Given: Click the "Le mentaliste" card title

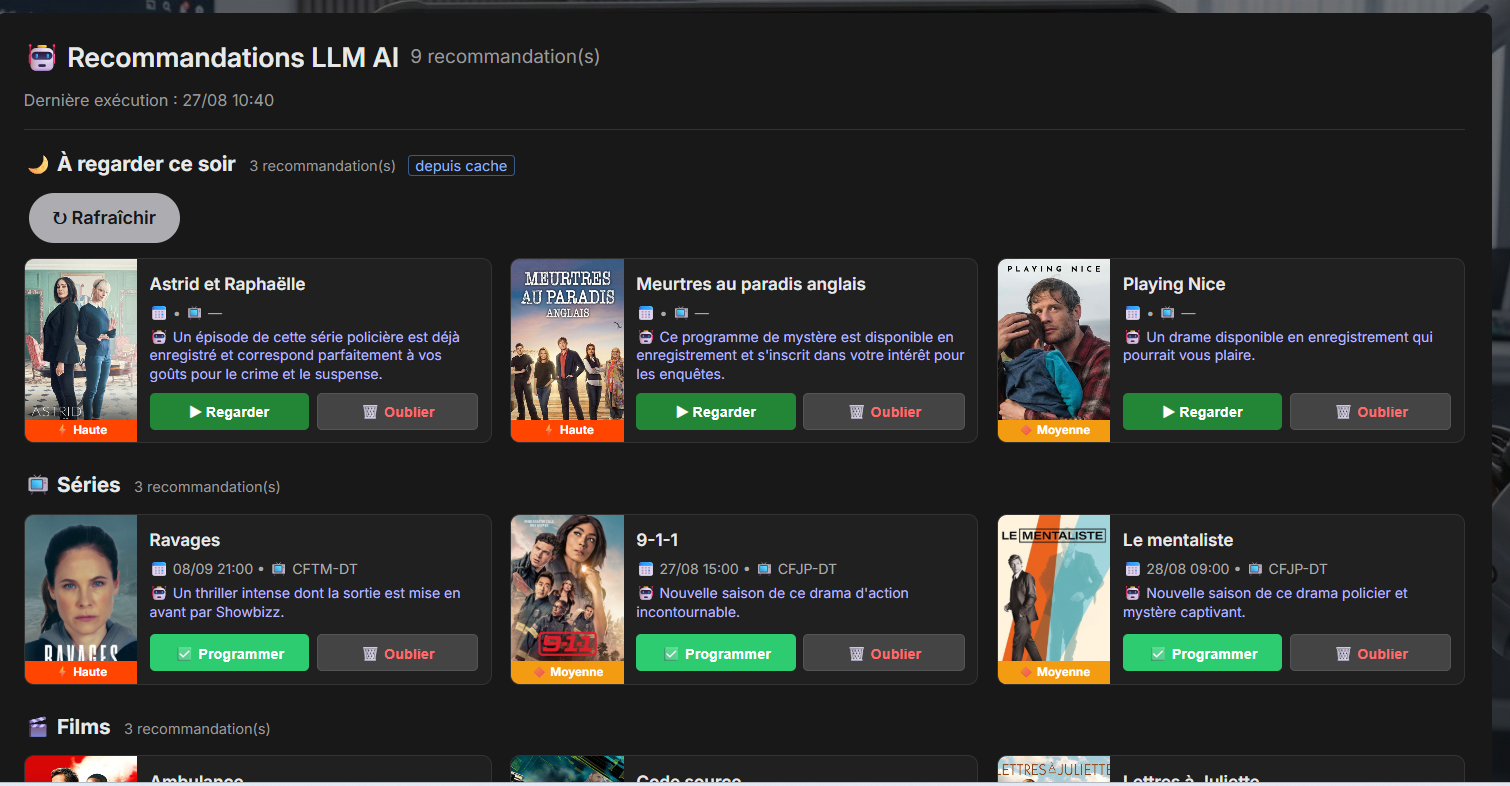Looking at the screenshot, I should click(1178, 540).
